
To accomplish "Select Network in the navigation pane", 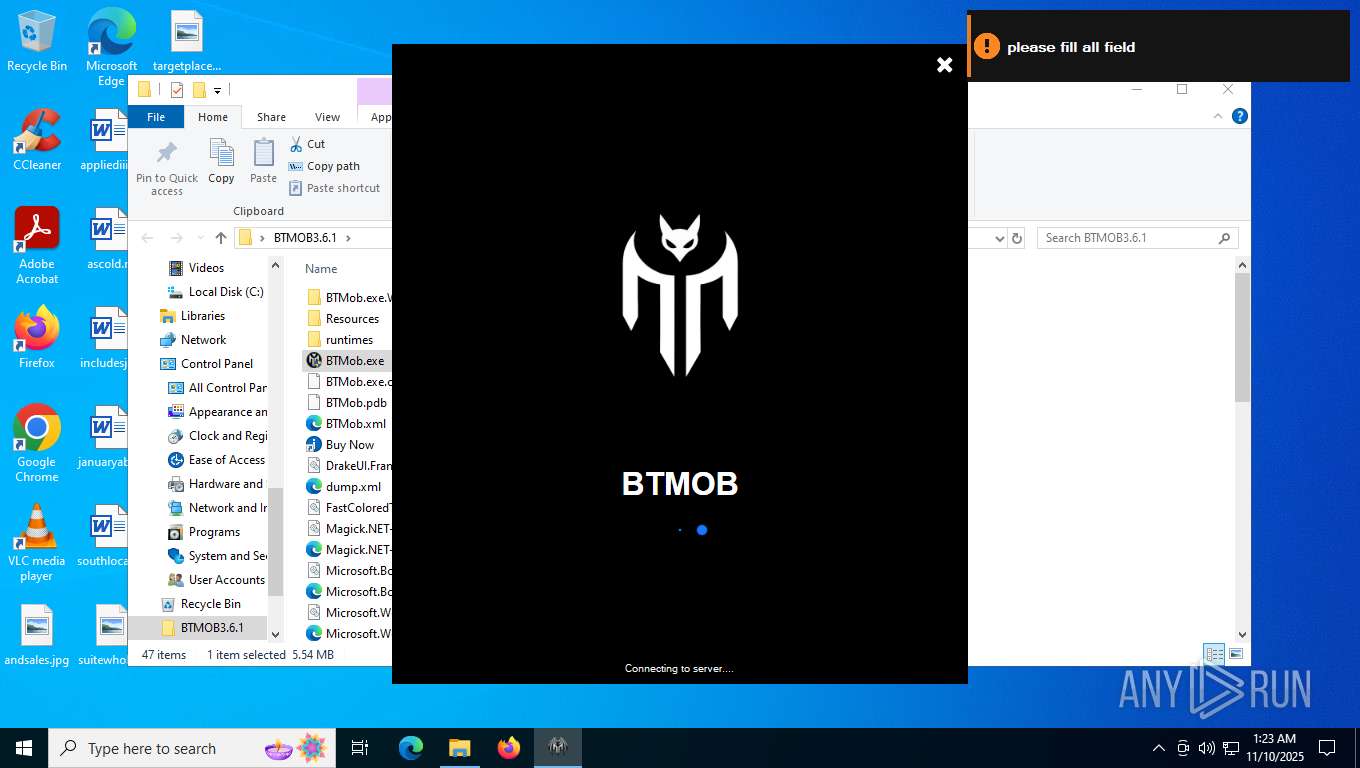I will pos(193,340).
